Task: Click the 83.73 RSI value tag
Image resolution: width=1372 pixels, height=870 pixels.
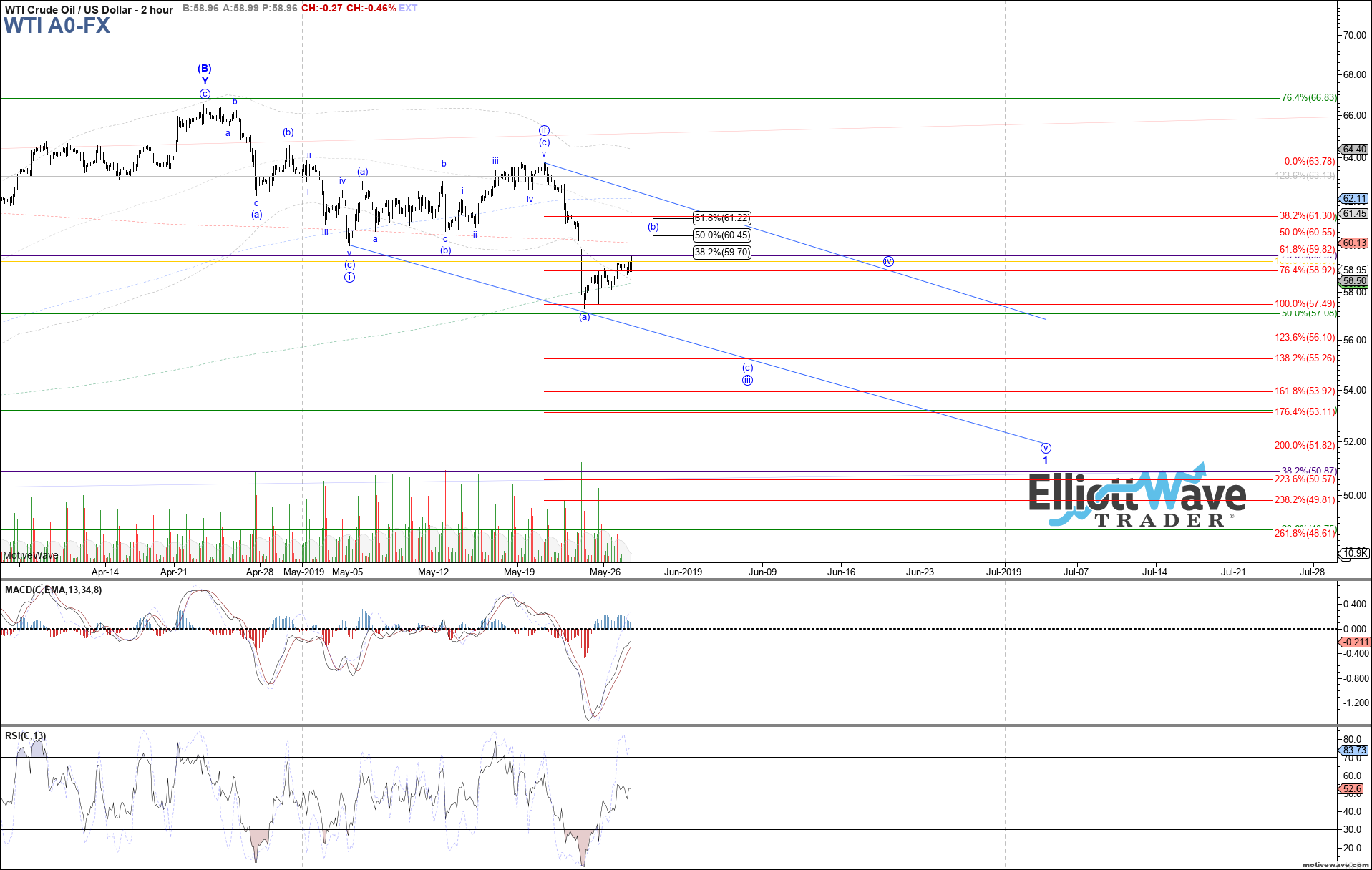Action: [1354, 750]
